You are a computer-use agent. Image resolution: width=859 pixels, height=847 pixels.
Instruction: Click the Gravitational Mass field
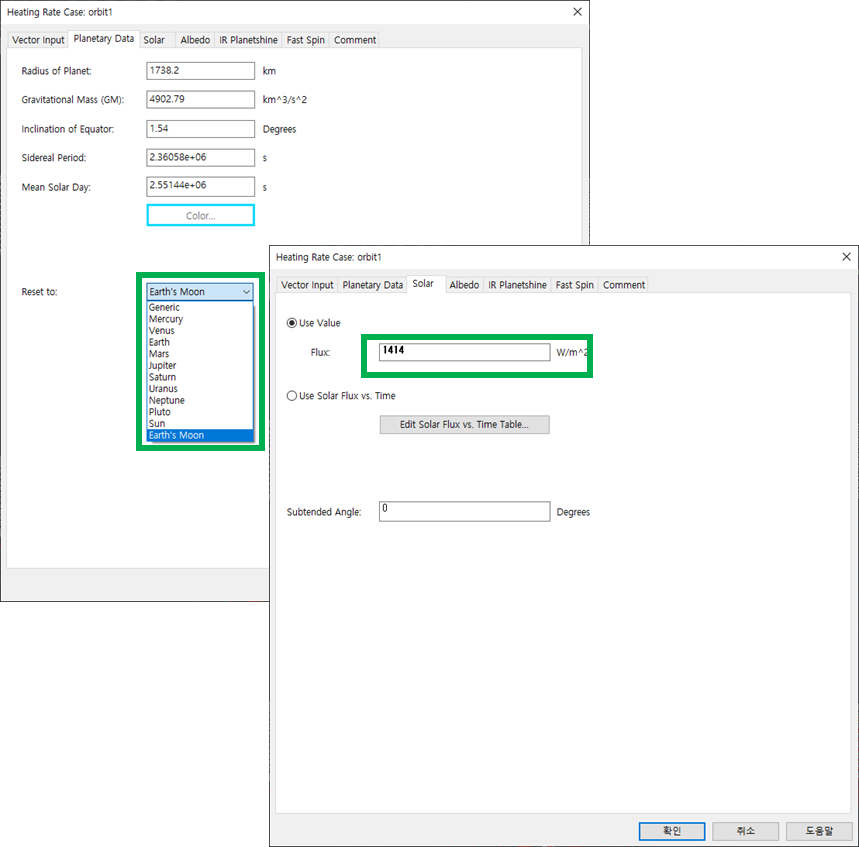[201, 100]
